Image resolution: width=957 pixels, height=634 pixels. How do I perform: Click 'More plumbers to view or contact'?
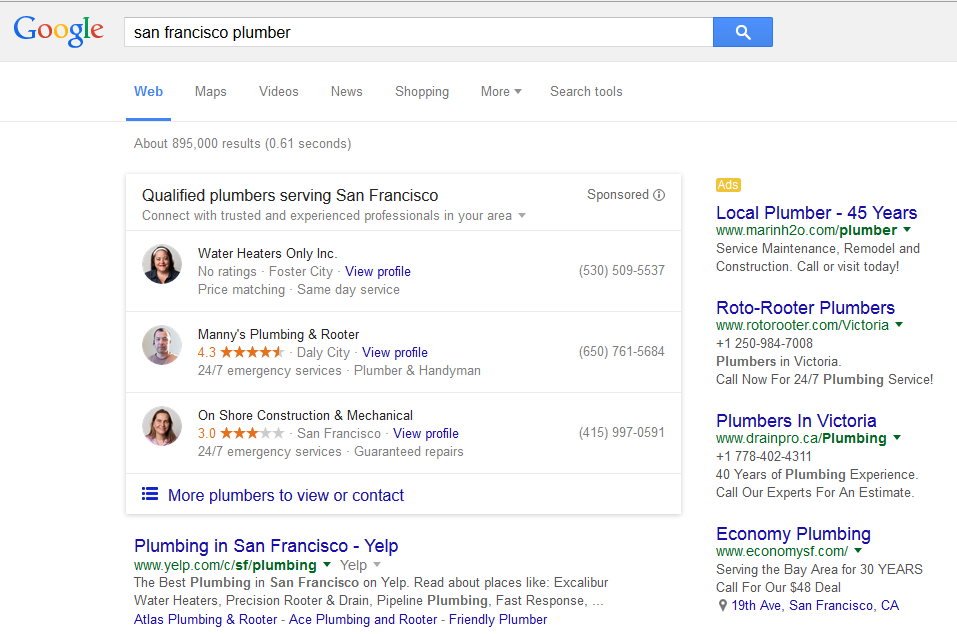(x=286, y=495)
